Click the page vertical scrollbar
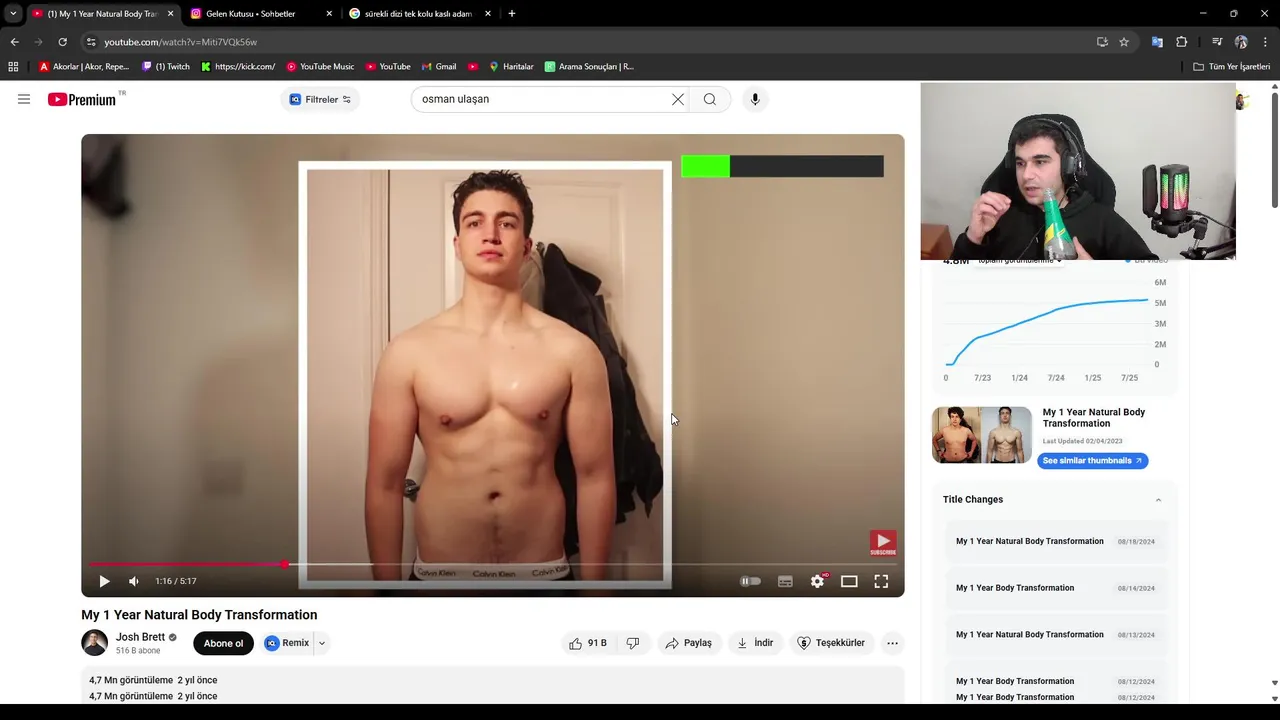 tap(1274, 150)
